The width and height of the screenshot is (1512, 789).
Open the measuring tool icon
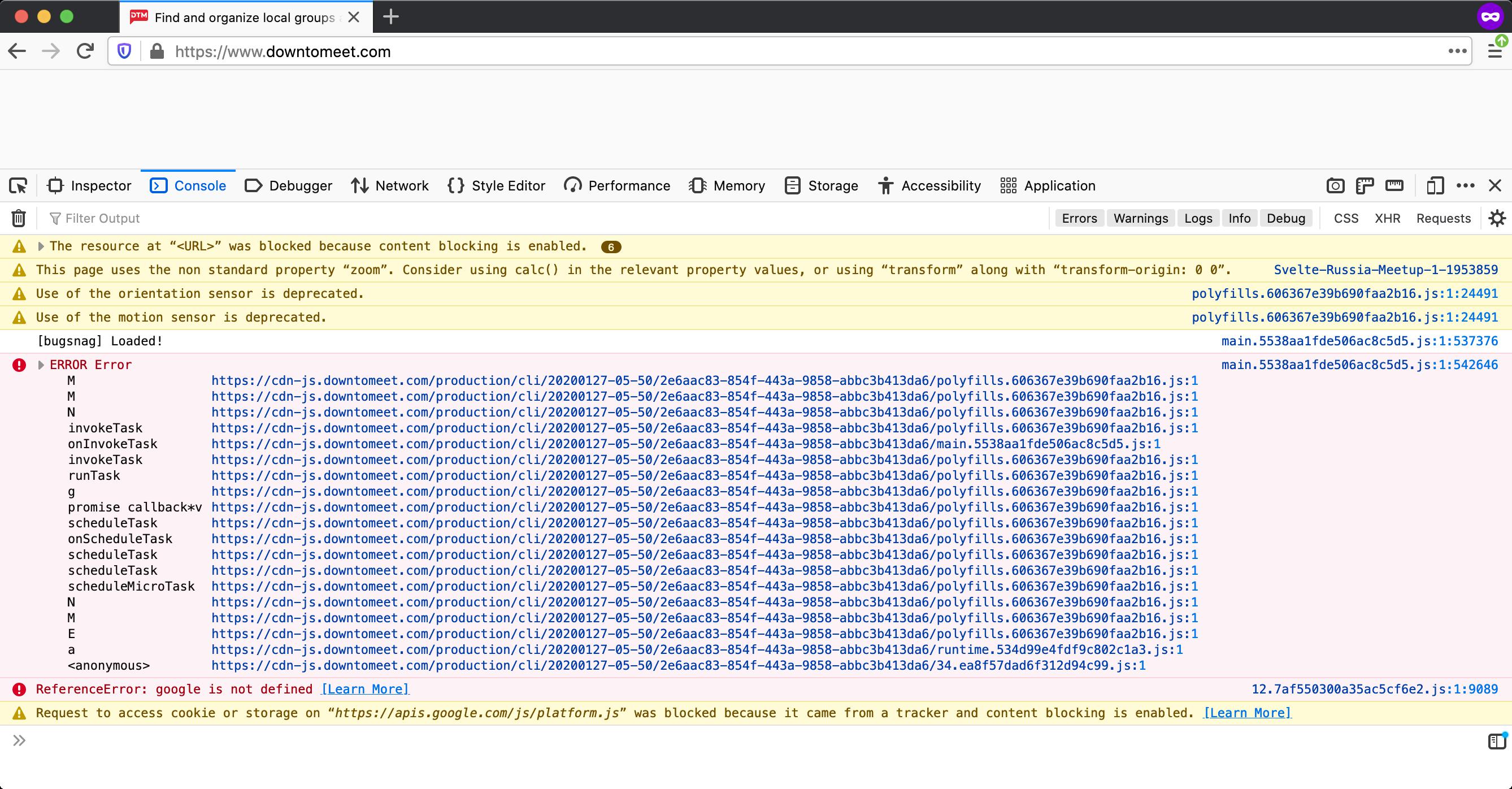[x=1394, y=185]
